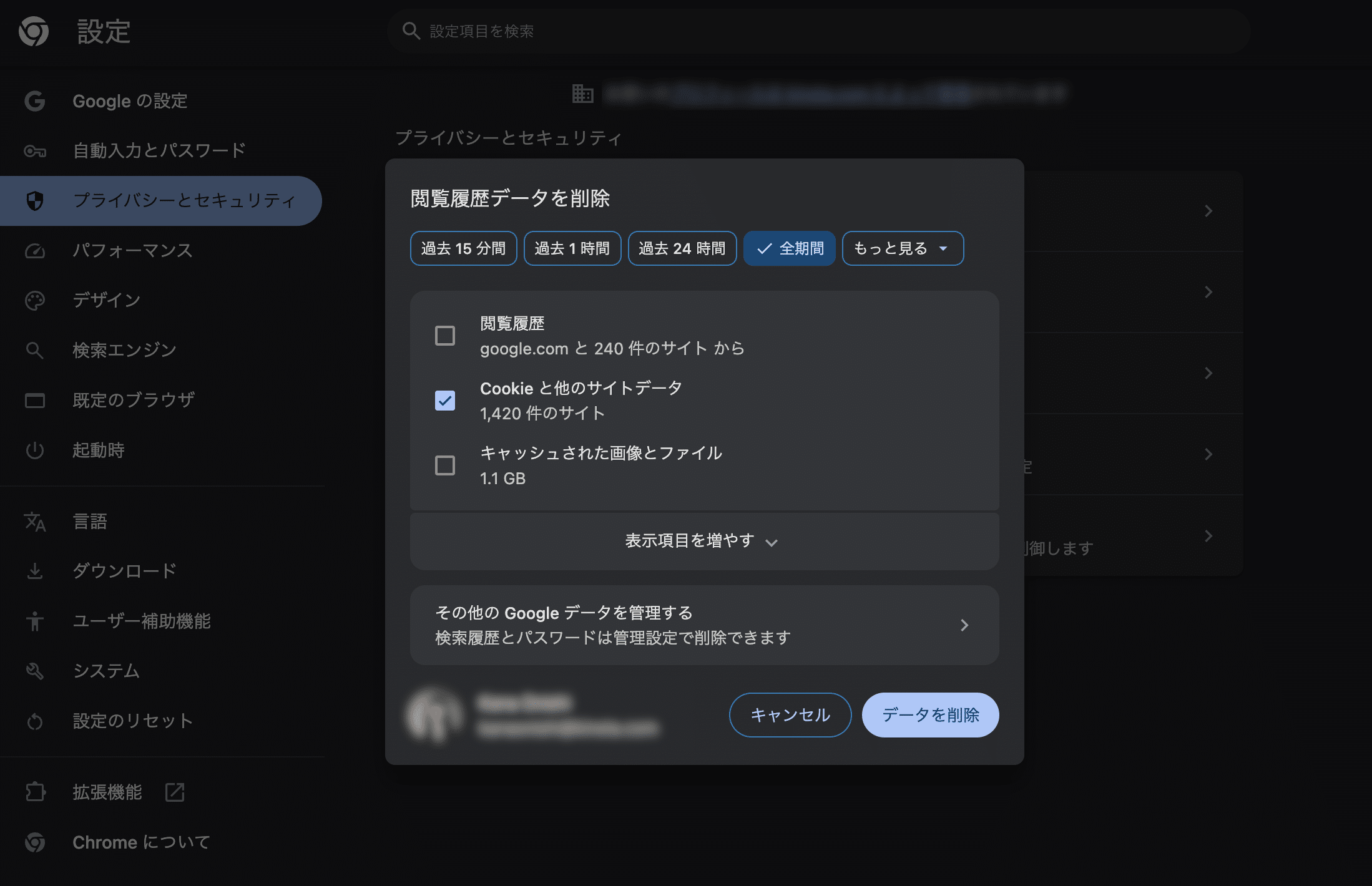Image resolution: width=1372 pixels, height=886 pixels.
Task: Click the organization building icon above プライバシーとセキュリティ
Action: [582, 94]
